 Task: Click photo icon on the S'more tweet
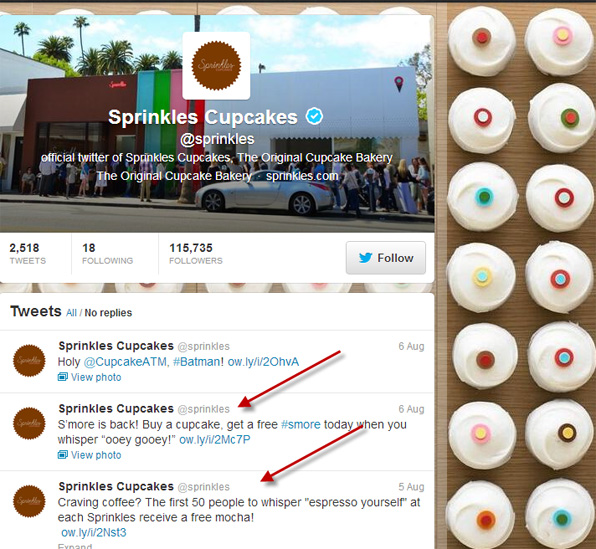tap(63, 454)
